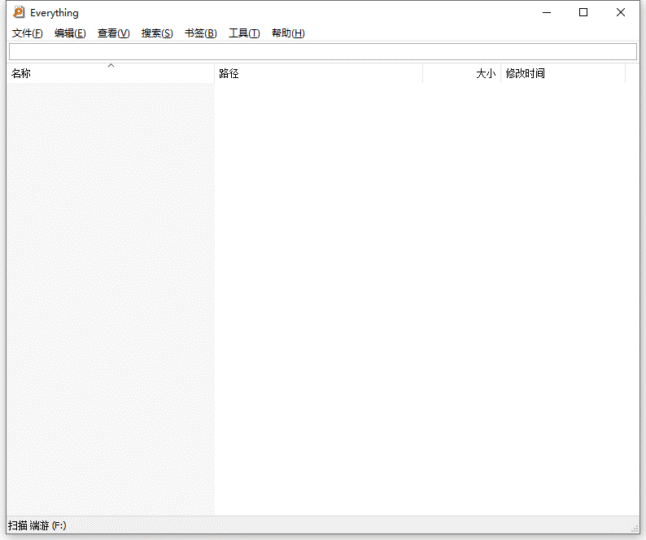Open the 工具(T) menu

244,33
